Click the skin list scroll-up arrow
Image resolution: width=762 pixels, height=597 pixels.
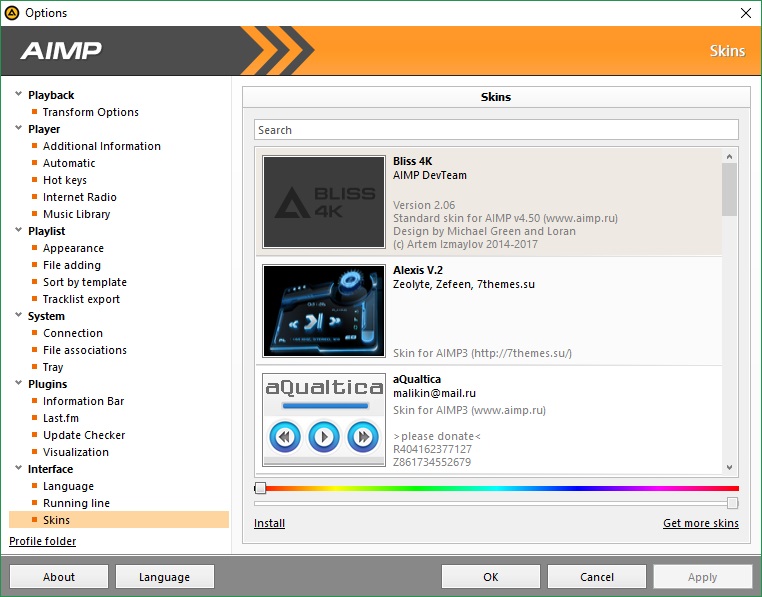(x=729, y=156)
